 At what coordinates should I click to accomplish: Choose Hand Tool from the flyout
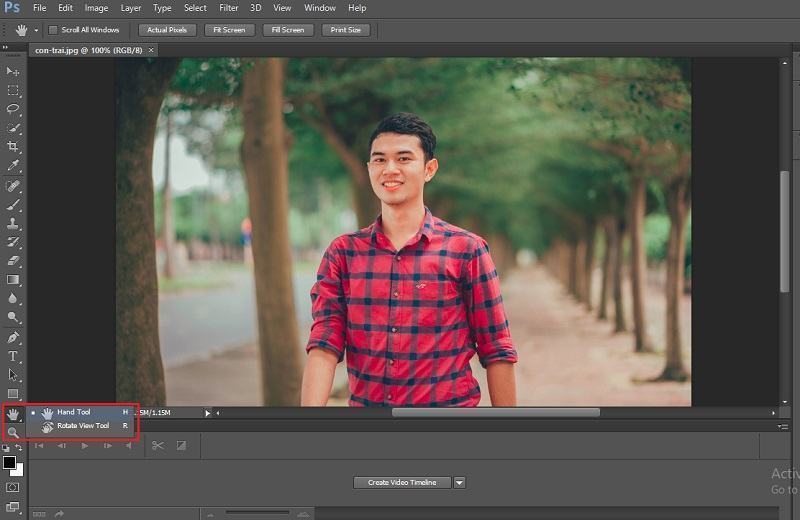(81, 412)
